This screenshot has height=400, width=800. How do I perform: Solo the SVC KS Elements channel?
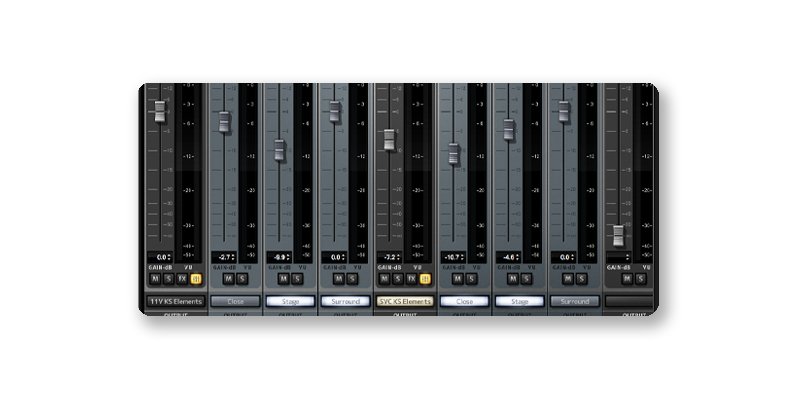[397, 279]
